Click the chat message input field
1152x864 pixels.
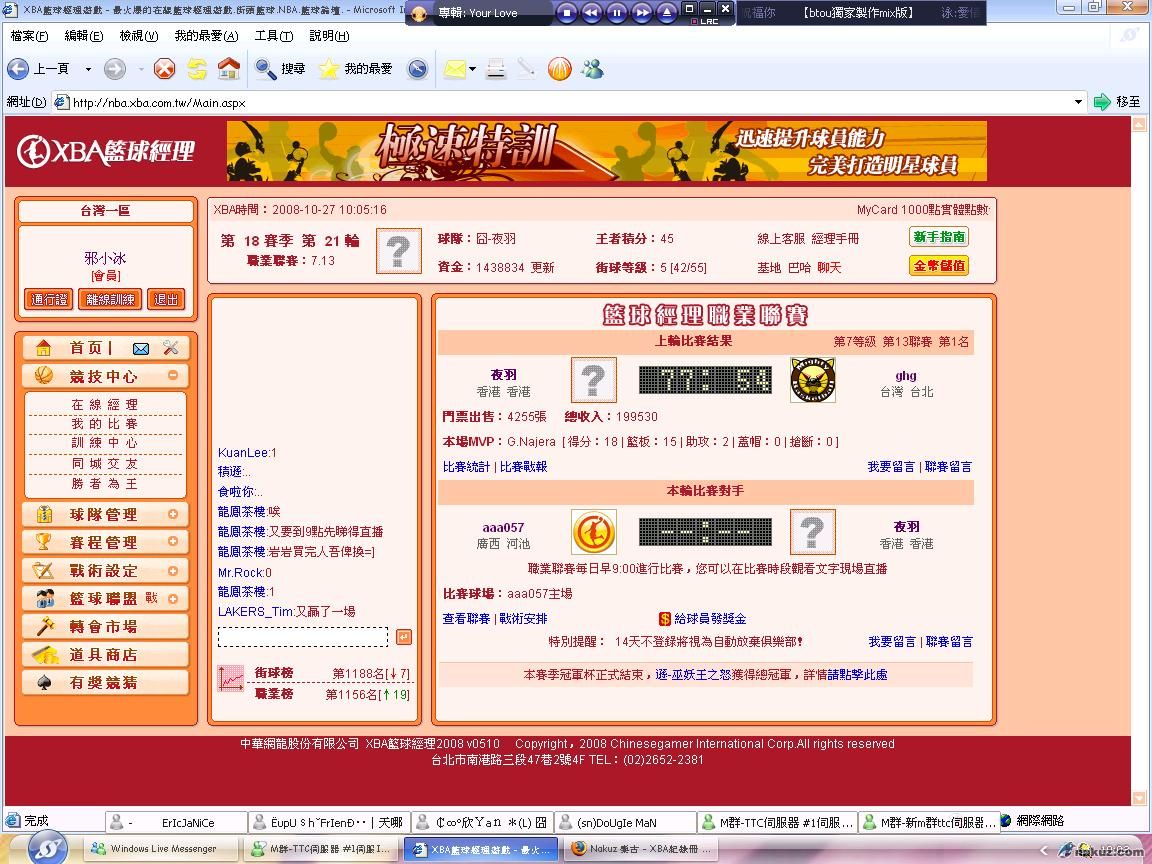302,637
